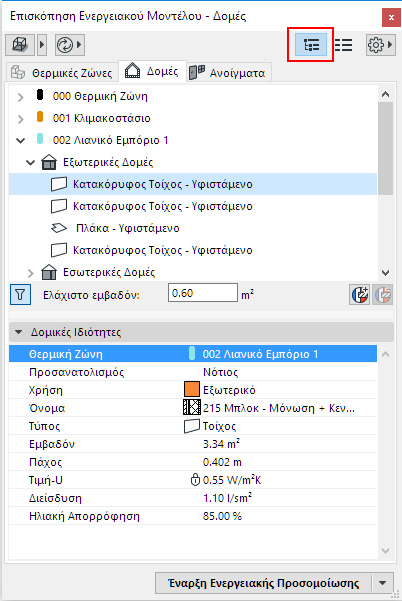Click Διείσδυση value 1.10 l/sm²
Screen dimensions: 402x601
pos(227,498)
